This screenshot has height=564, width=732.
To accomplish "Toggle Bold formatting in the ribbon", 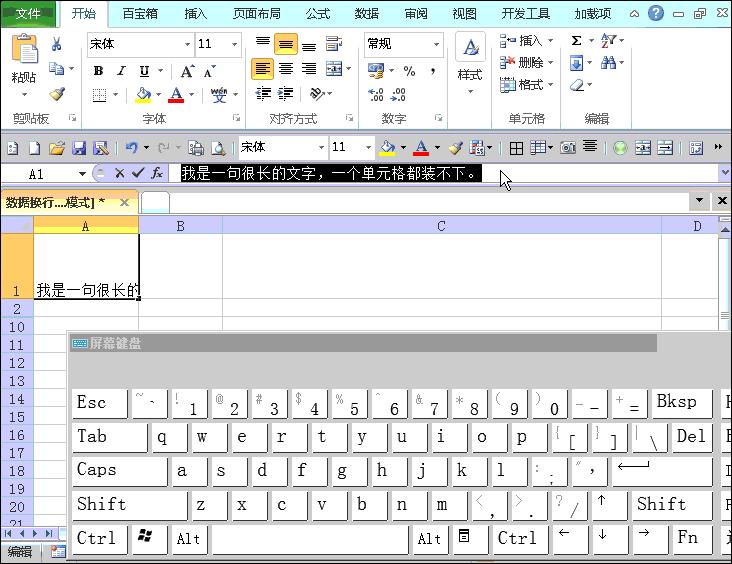I will (x=98, y=71).
